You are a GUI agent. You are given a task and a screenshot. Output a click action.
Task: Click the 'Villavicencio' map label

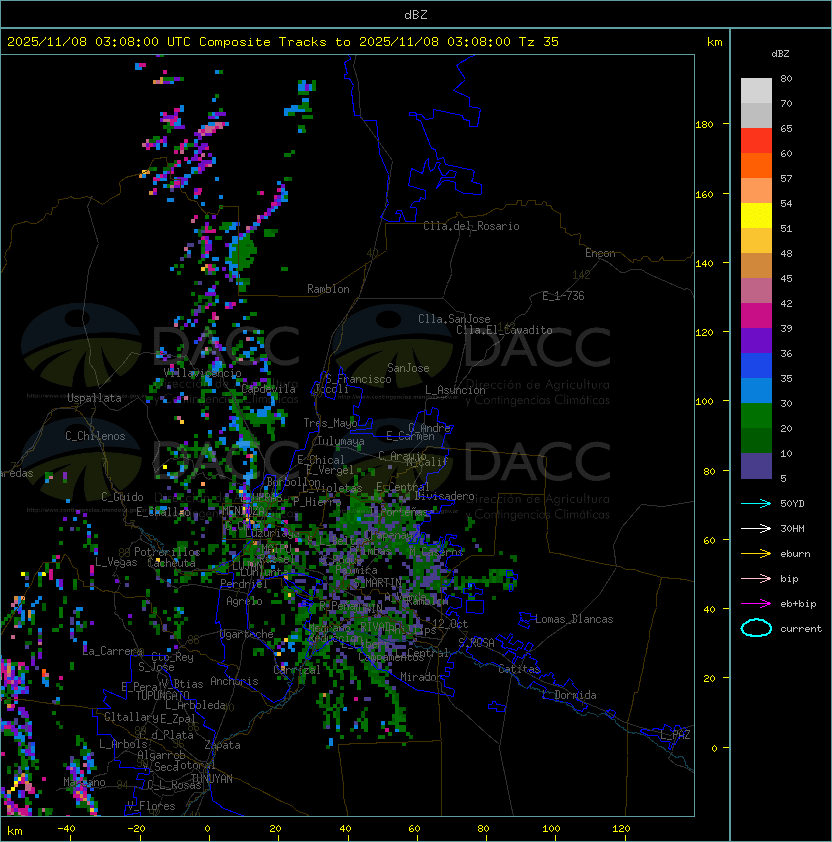(202, 373)
